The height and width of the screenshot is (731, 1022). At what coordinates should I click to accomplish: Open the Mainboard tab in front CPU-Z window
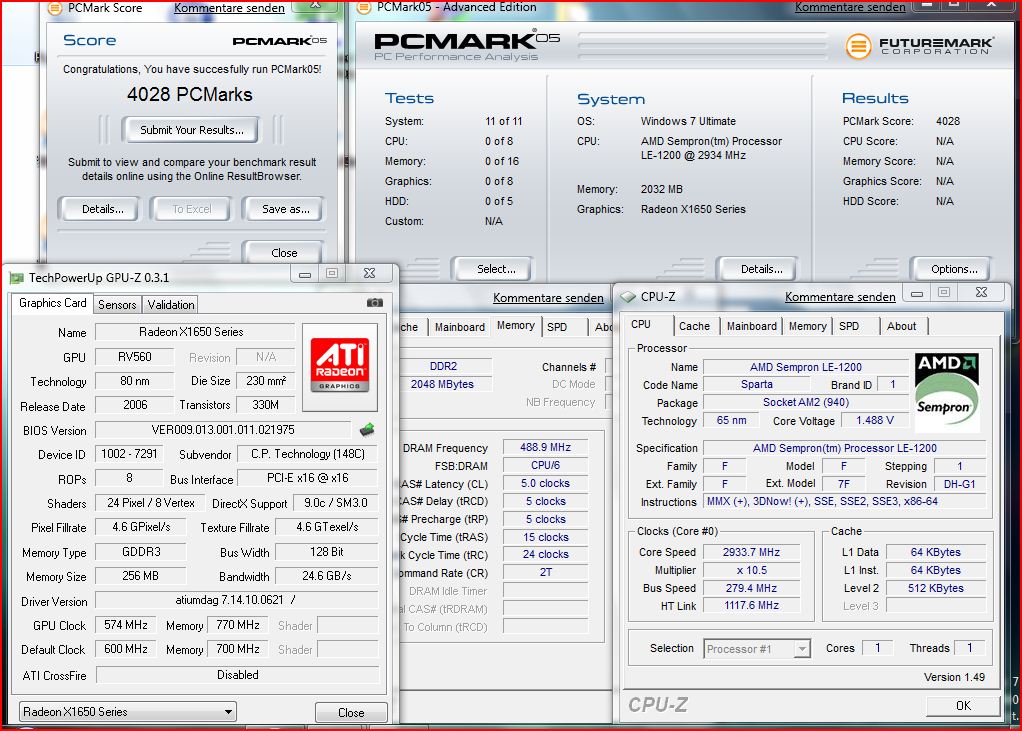pos(752,326)
